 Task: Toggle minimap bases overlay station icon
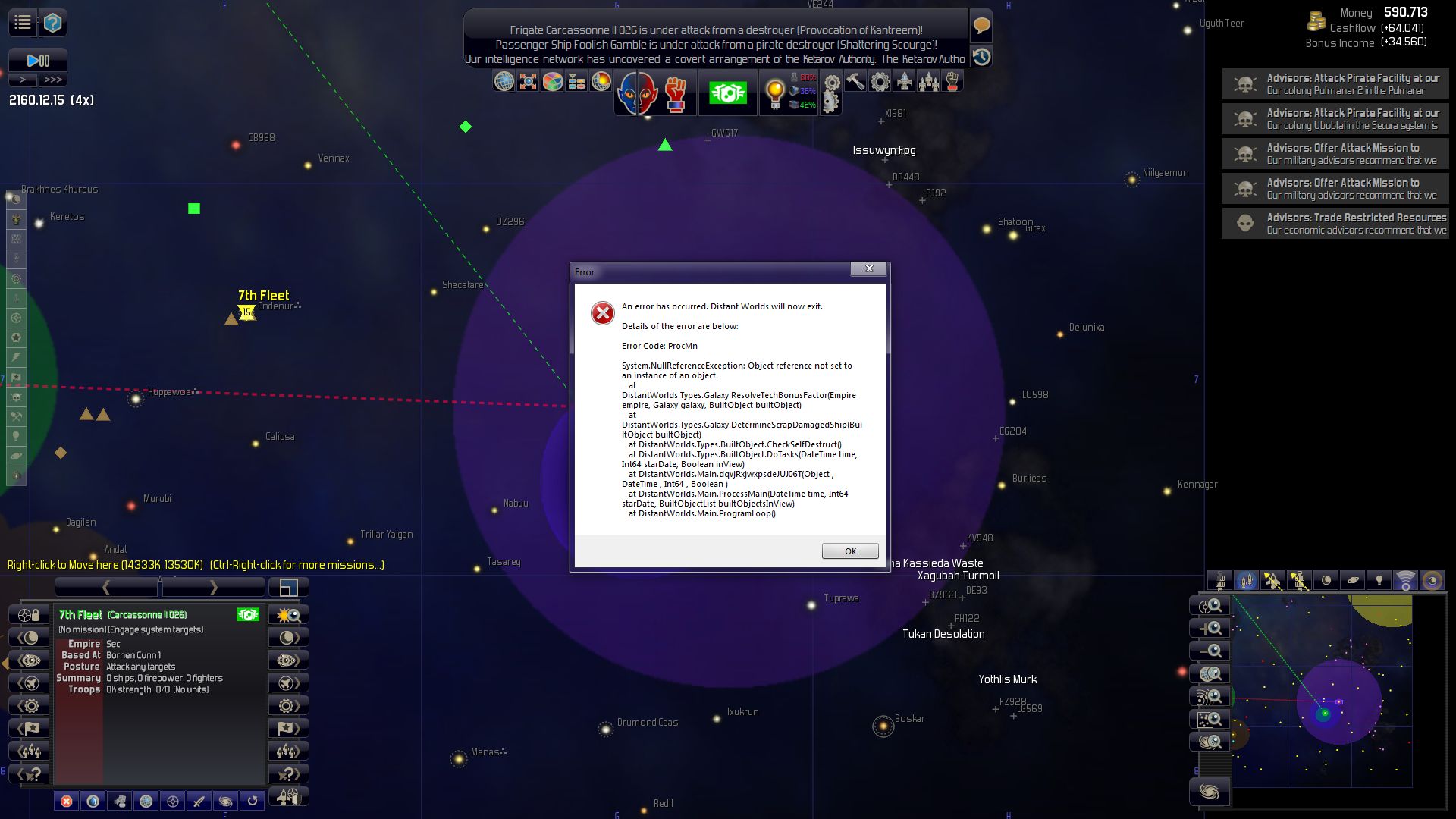tap(1220, 581)
